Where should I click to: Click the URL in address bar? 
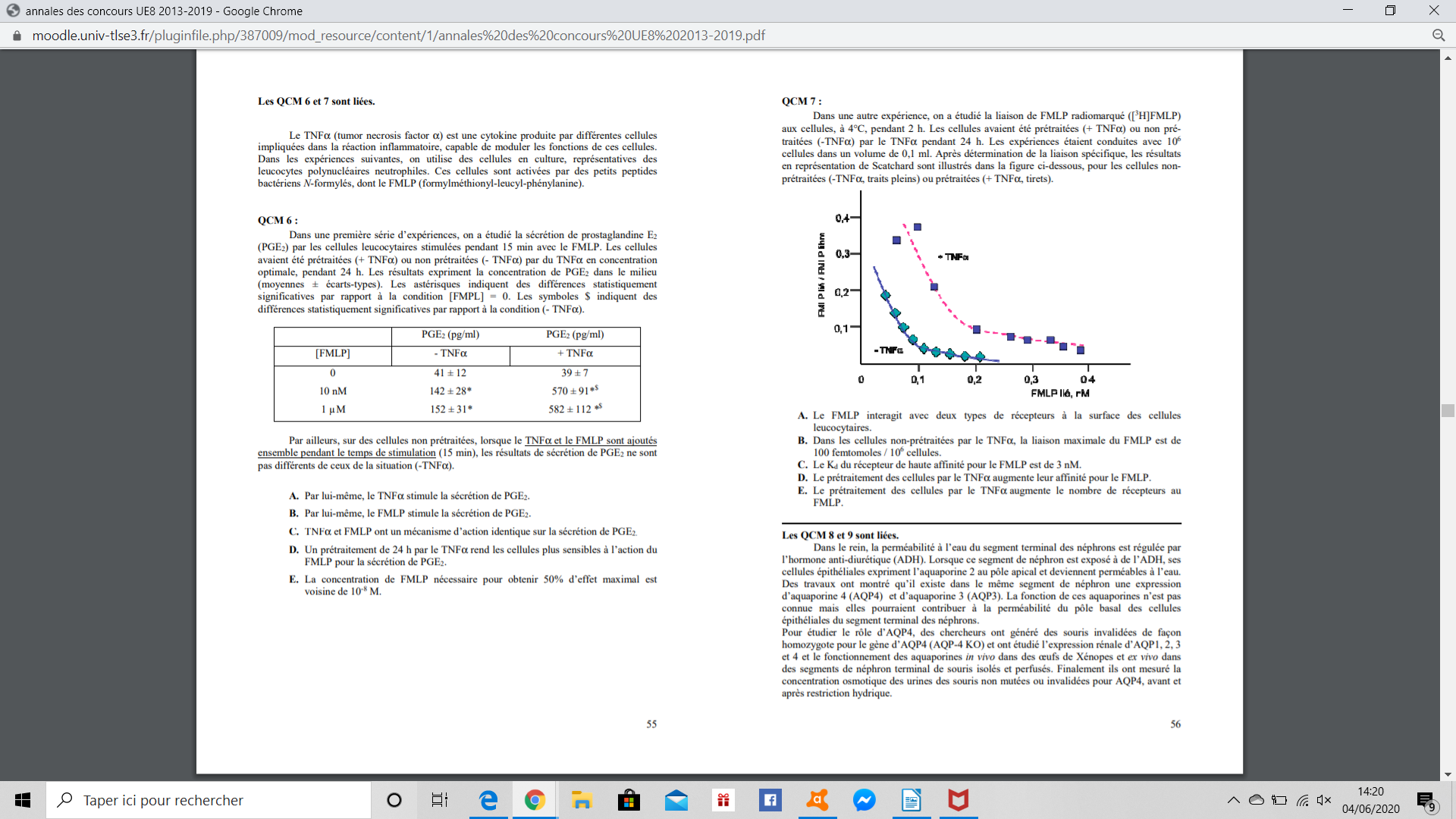point(398,36)
